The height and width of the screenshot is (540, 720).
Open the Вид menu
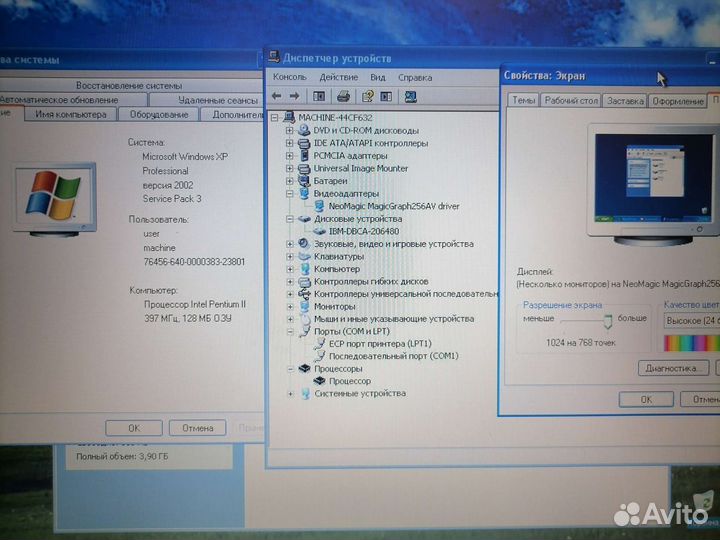pos(378,77)
